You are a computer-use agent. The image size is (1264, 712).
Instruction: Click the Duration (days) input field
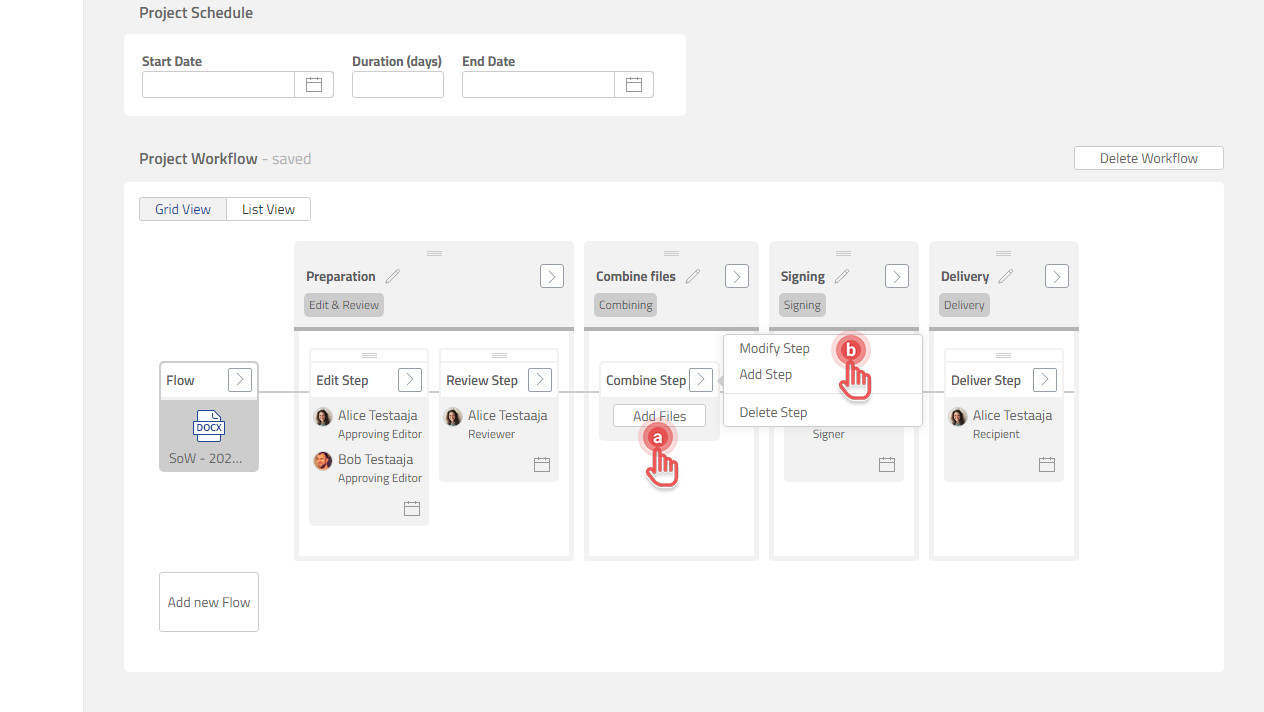pos(397,84)
